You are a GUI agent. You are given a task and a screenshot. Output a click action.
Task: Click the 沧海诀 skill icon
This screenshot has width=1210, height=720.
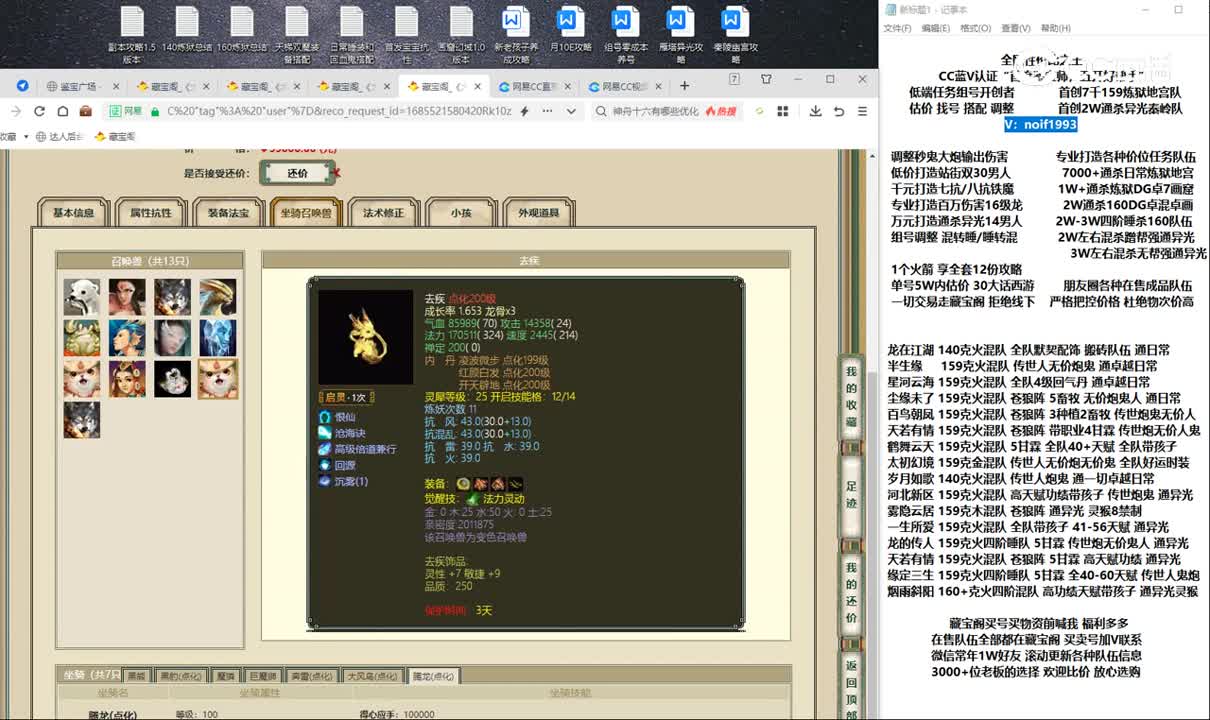(x=325, y=433)
